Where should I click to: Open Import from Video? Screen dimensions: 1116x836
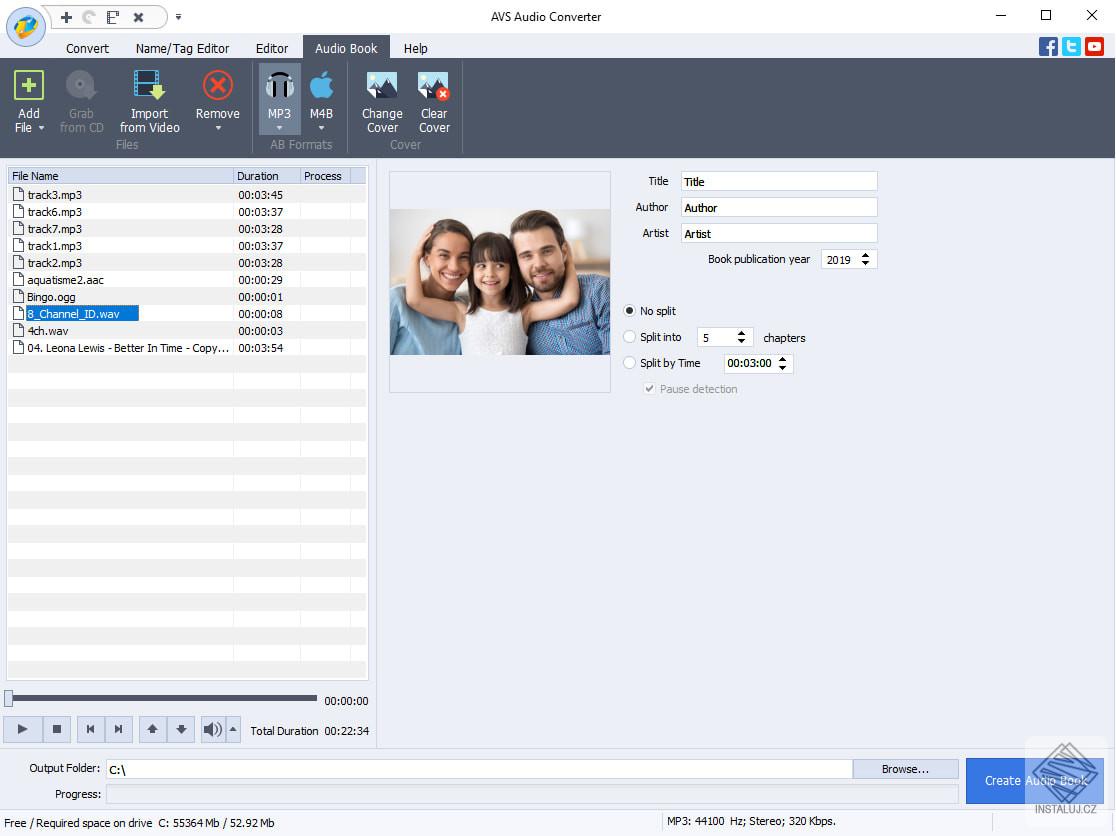click(x=149, y=85)
